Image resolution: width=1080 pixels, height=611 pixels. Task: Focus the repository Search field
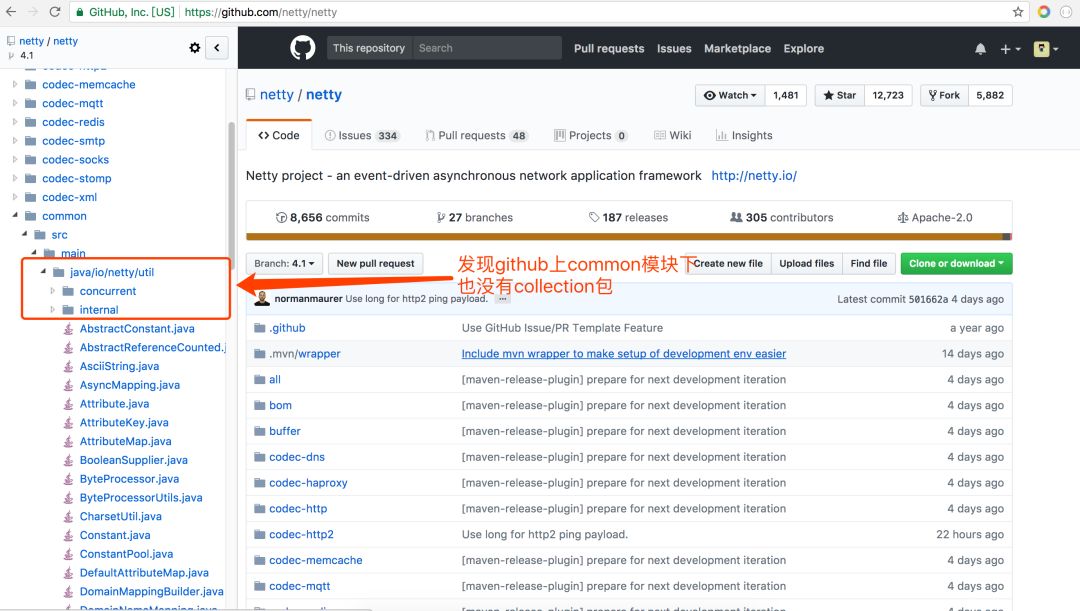click(x=486, y=48)
